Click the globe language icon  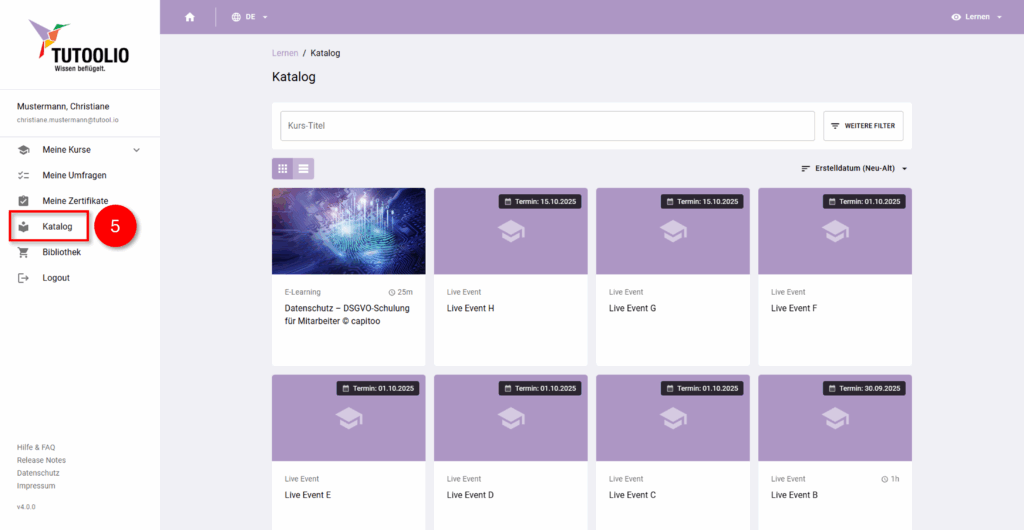coord(236,17)
